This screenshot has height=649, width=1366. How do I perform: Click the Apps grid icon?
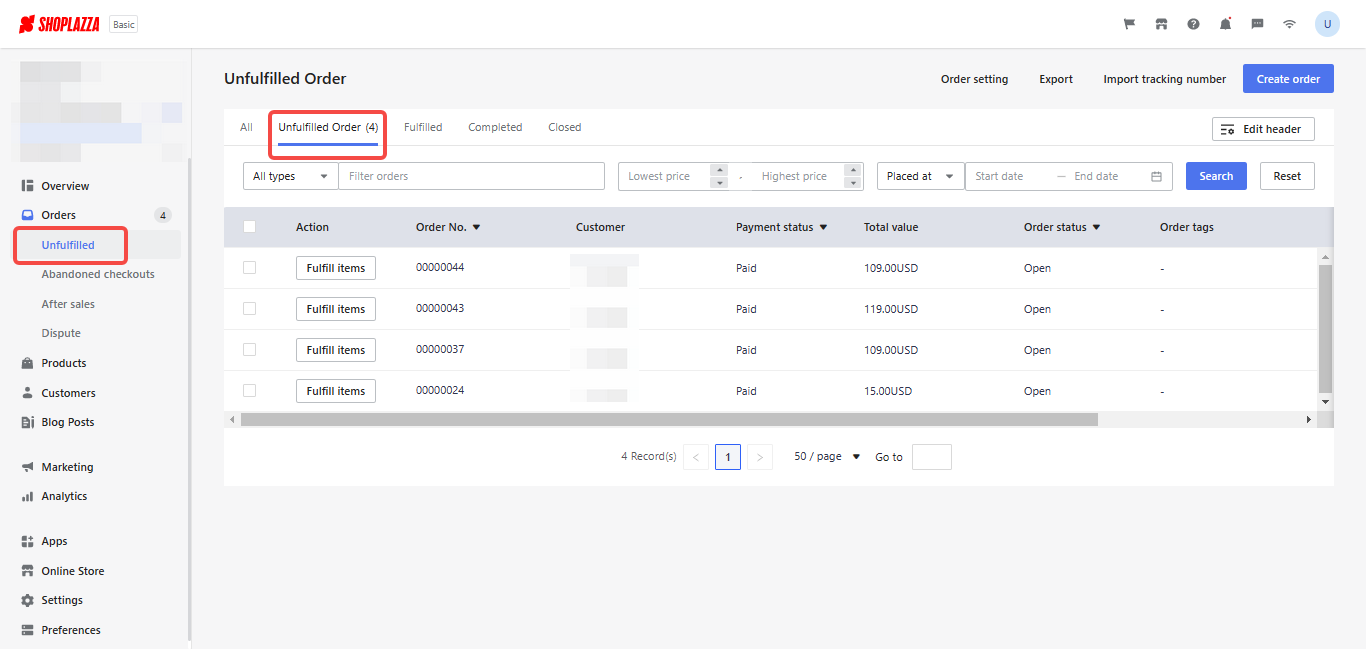point(28,541)
